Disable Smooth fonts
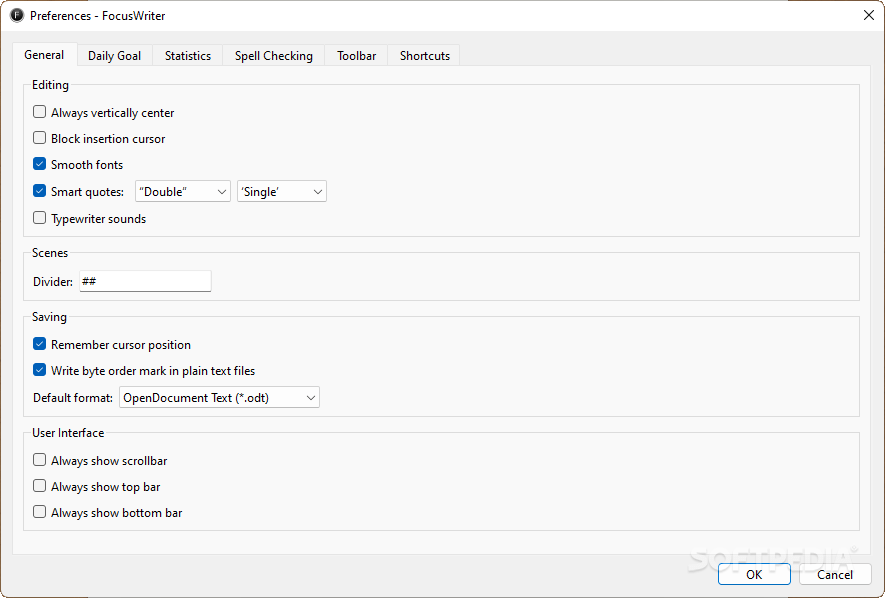Image resolution: width=885 pixels, height=598 pixels. click(39, 164)
